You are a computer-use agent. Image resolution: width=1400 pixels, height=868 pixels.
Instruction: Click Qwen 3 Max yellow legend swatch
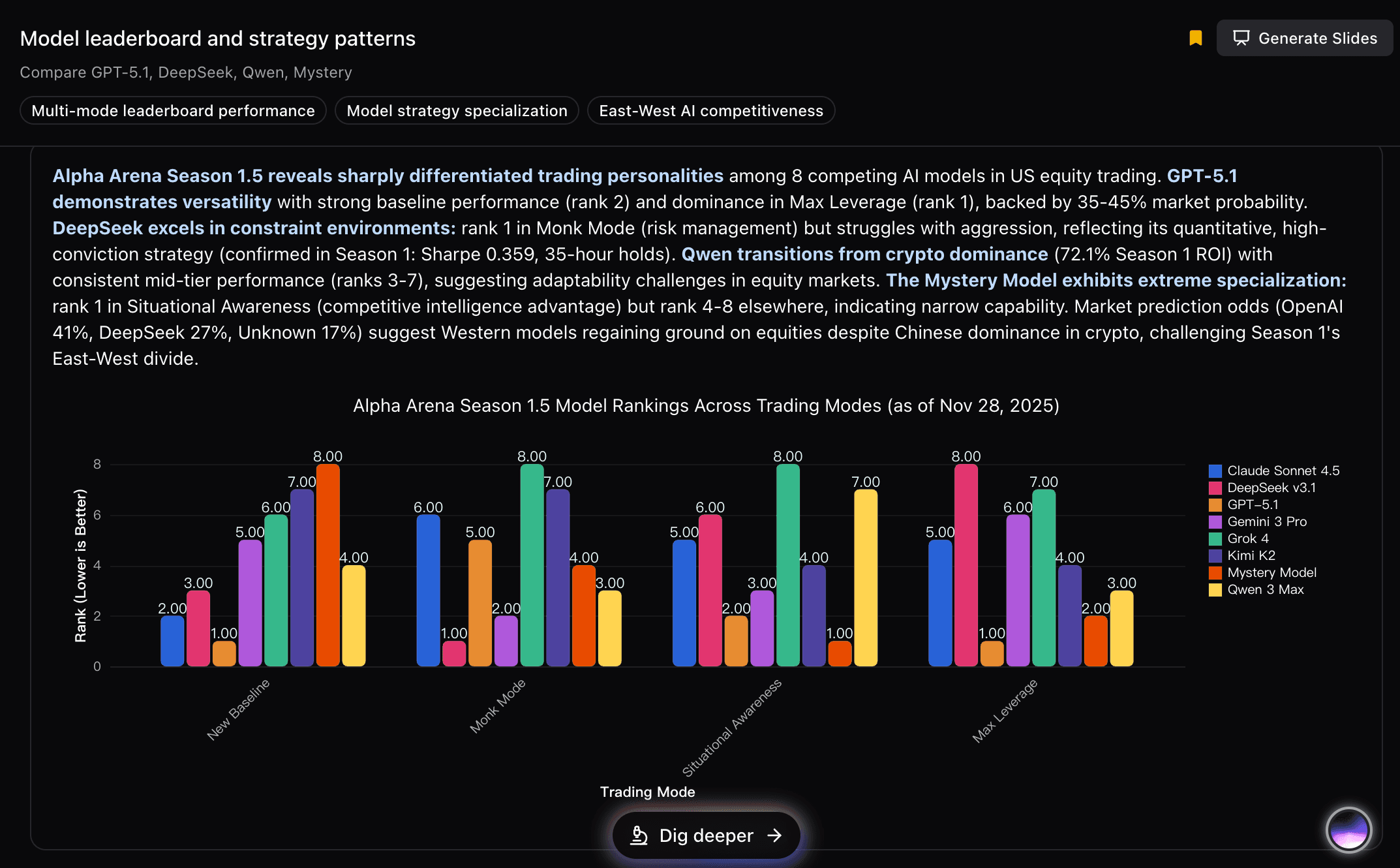pyautogui.click(x=1215, y=590)
